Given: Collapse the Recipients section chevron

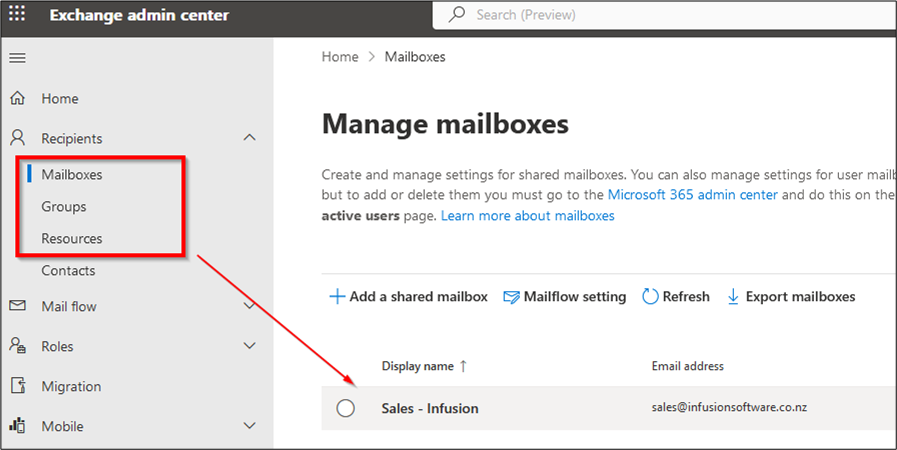Looking at the screenshot, I should coord(249,137).
